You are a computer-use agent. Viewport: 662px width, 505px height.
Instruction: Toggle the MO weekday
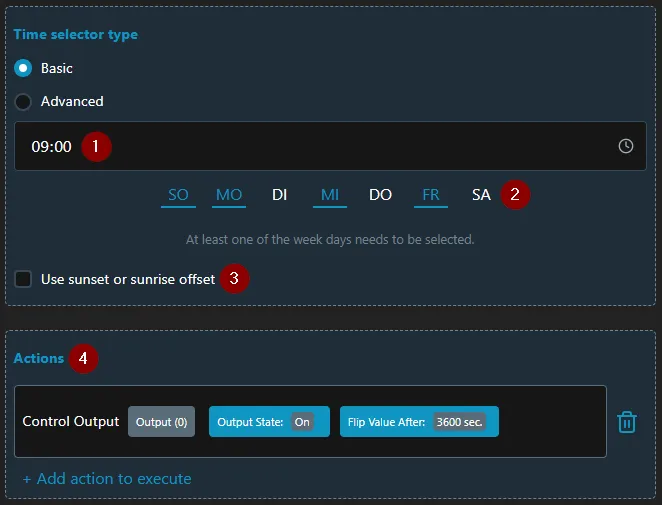click(229, 195)
